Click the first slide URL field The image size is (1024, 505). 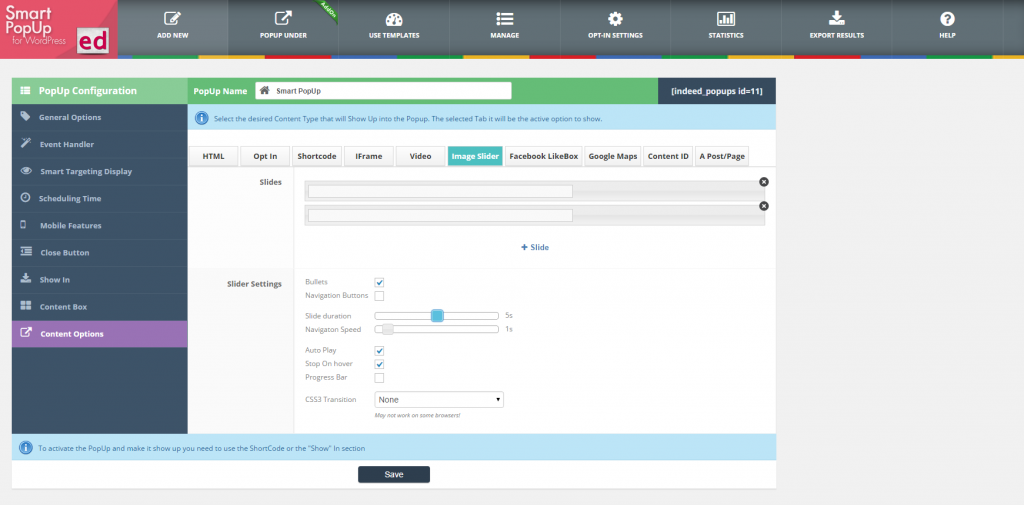pyautogui.click(x=440, y=191)
